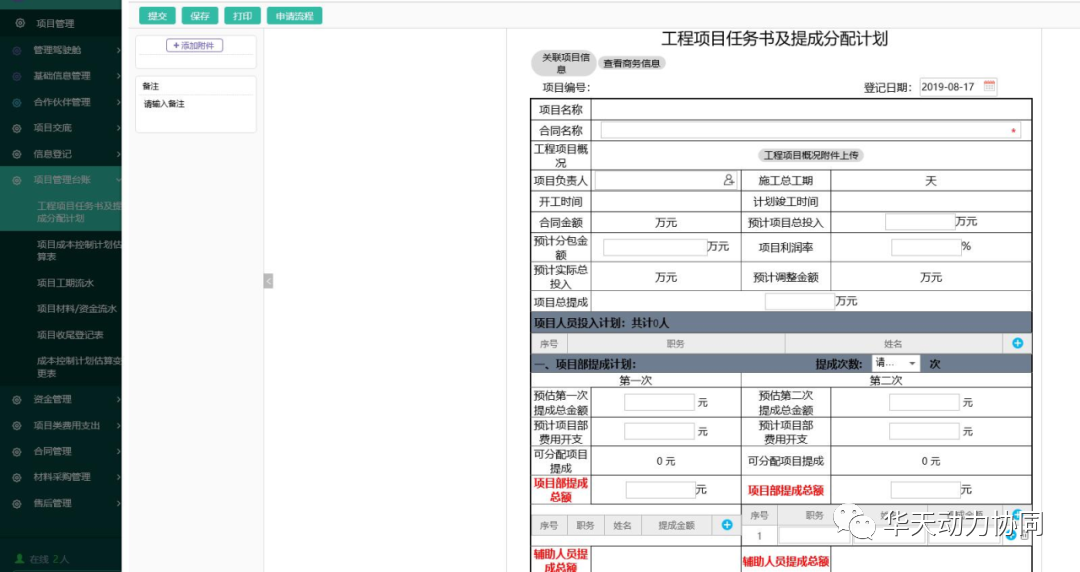The height and width of the screenshot is (572, 1080).
Task: Click the 查看商务信息 button
Action: (632, 63)
